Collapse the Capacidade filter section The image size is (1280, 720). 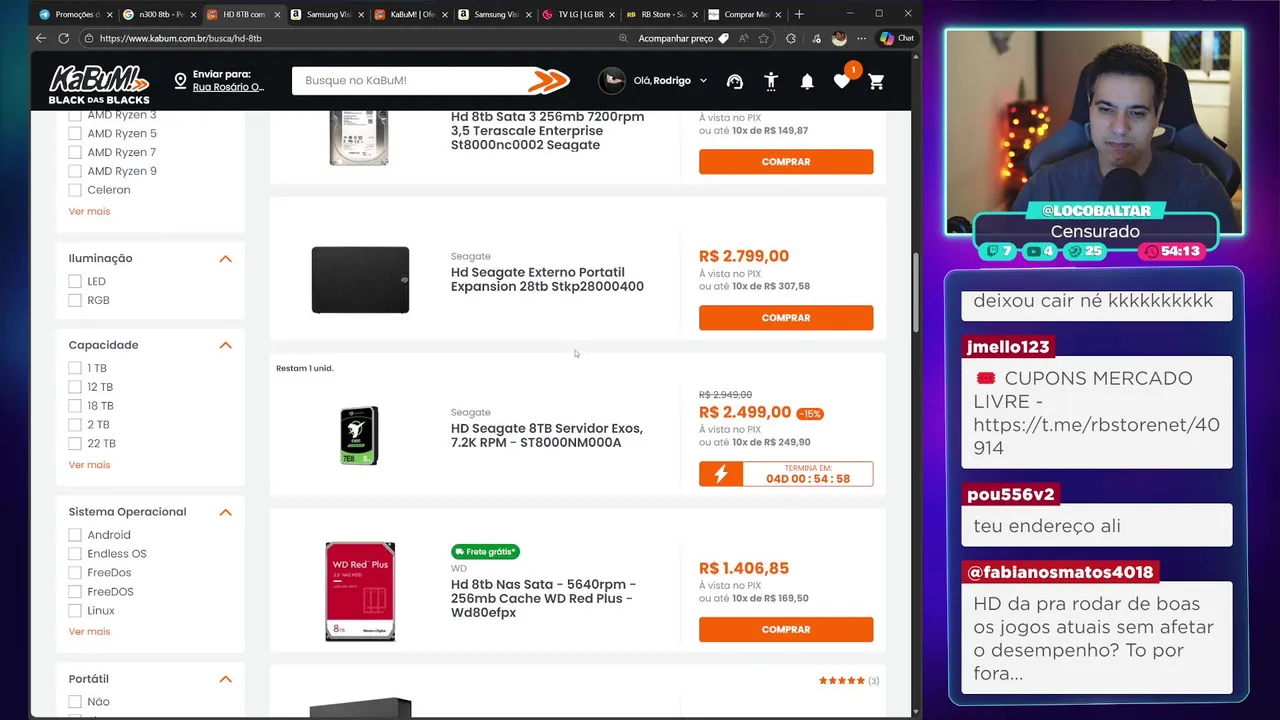225,346
